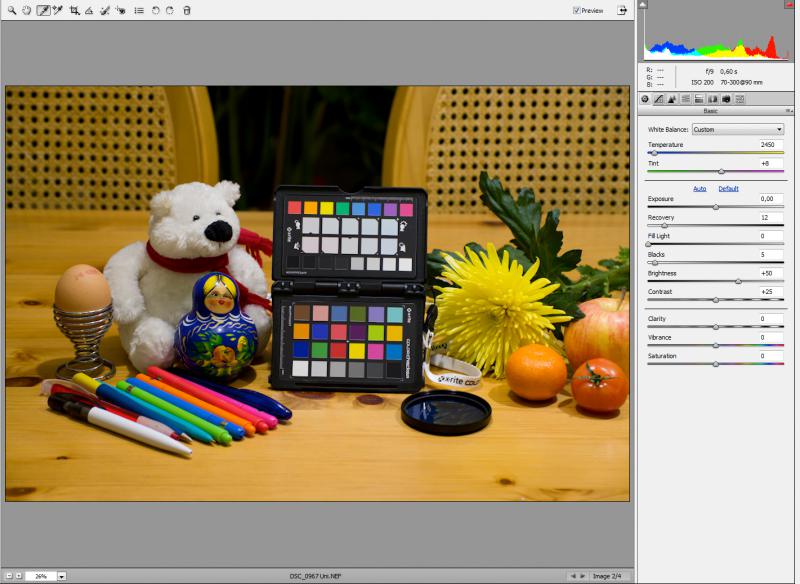
Task: Open the zoom level dropdown arrow
Action: point(61,576)
